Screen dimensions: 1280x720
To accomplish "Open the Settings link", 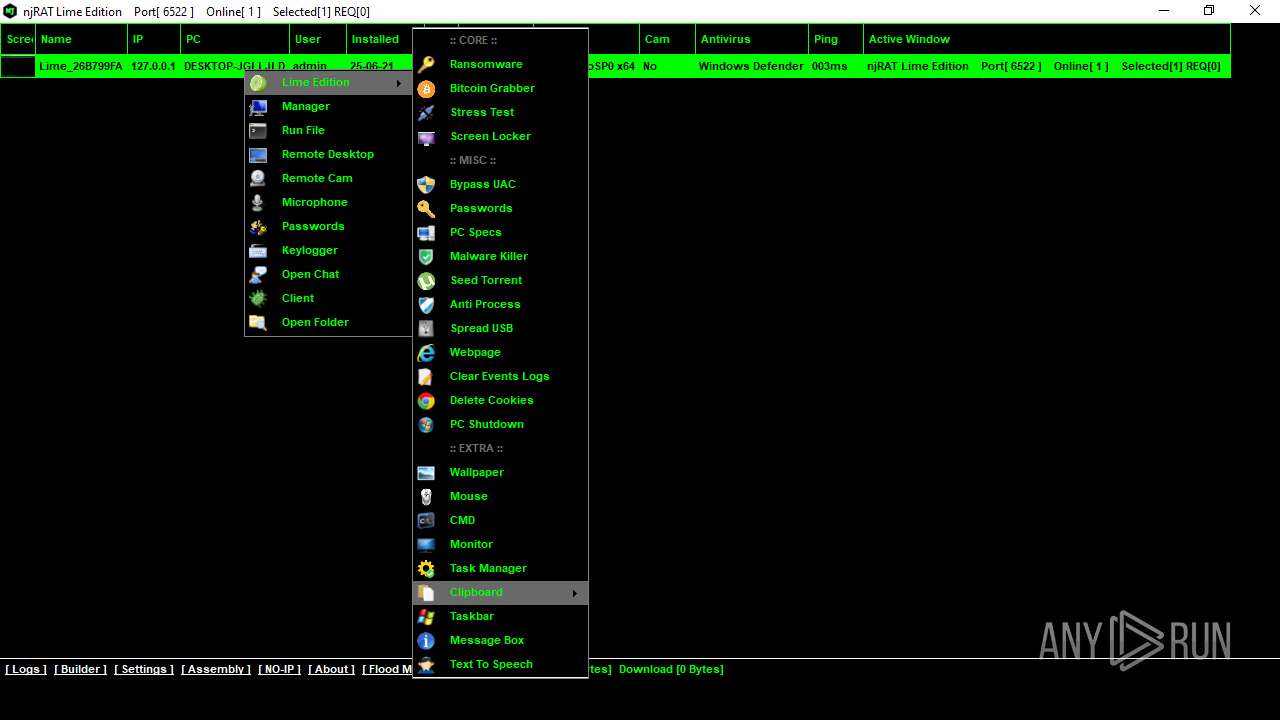I will click(x=144, y=669).
